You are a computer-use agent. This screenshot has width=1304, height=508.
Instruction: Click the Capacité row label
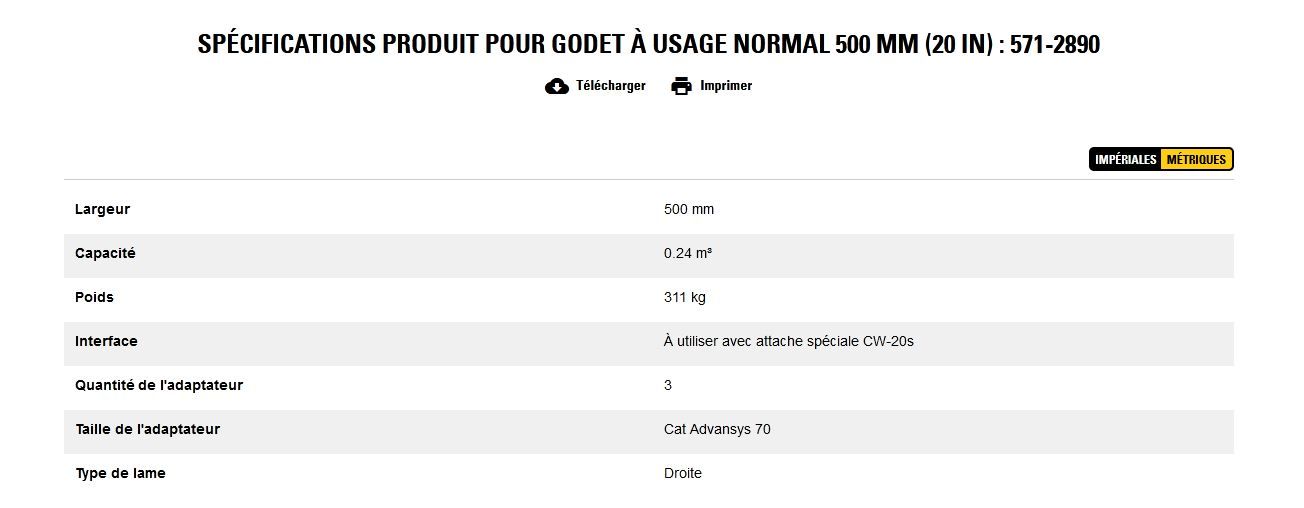tap(105, 254)
